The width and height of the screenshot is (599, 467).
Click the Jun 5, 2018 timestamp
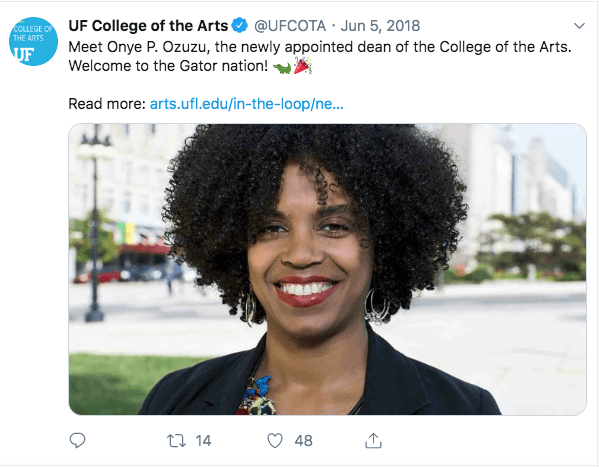[x=380, y=26]
